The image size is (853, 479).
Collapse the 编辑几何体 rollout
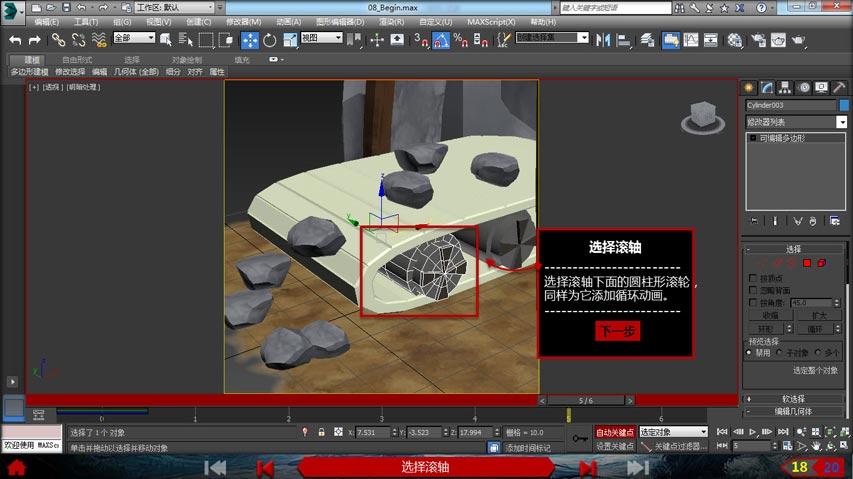[794, 412]
